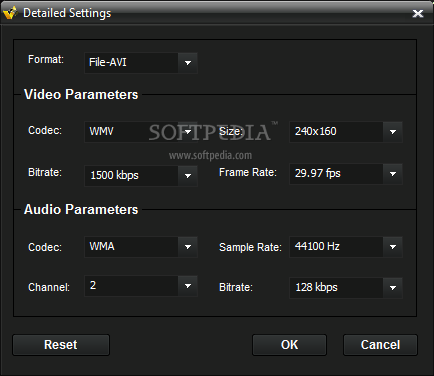Click the app logo icon in title bar
Viewport: 434px width, 376px height.
10,13
